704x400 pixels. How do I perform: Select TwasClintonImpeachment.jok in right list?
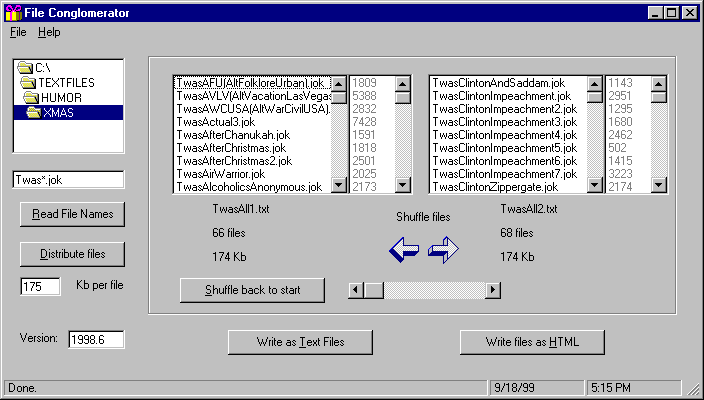(x=509, y=96)
